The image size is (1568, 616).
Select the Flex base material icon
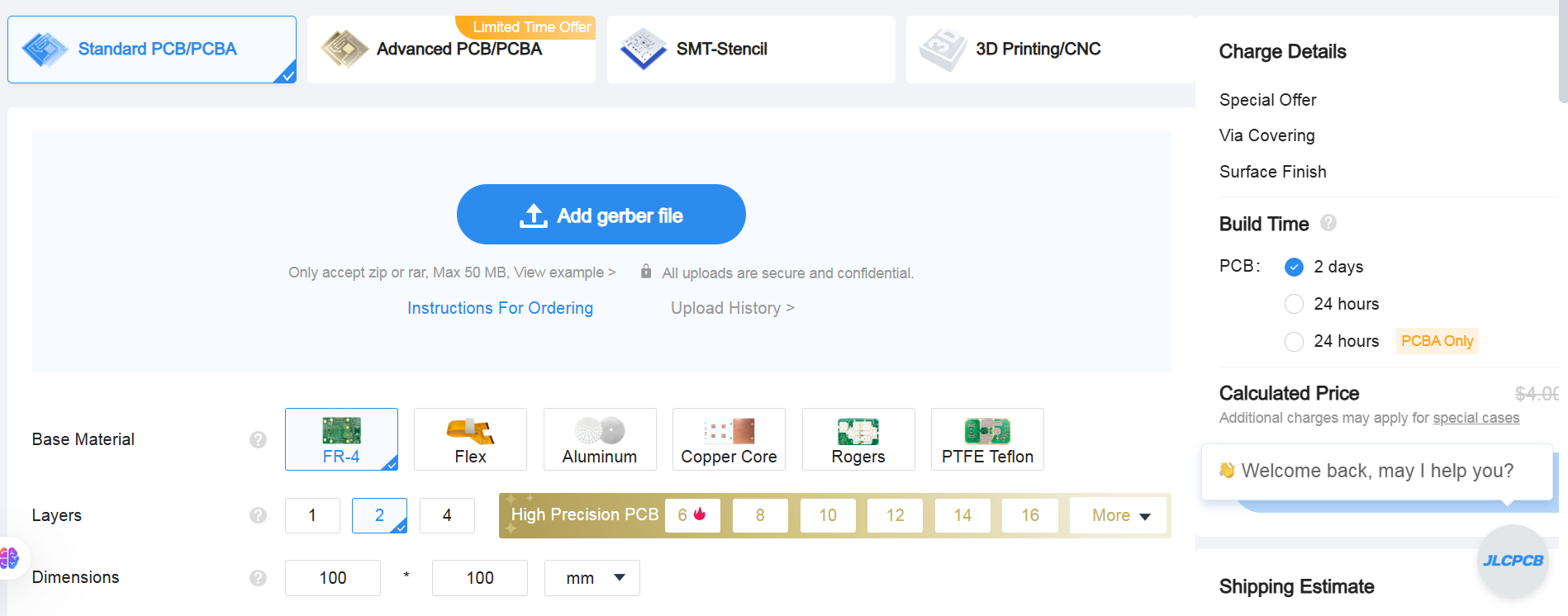[470, 431]
